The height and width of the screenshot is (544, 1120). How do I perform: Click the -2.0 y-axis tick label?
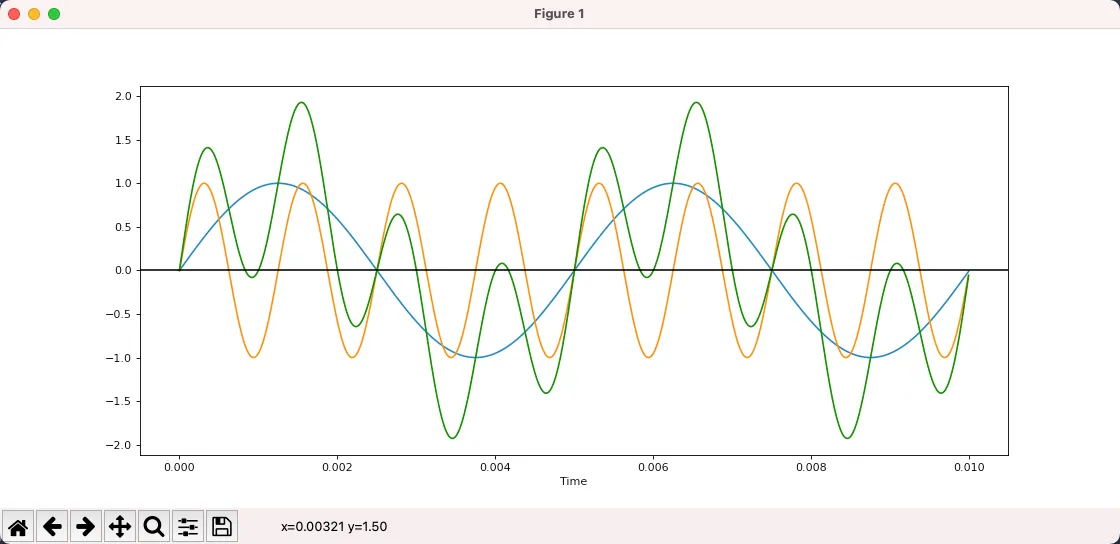(x=120, y=446)
